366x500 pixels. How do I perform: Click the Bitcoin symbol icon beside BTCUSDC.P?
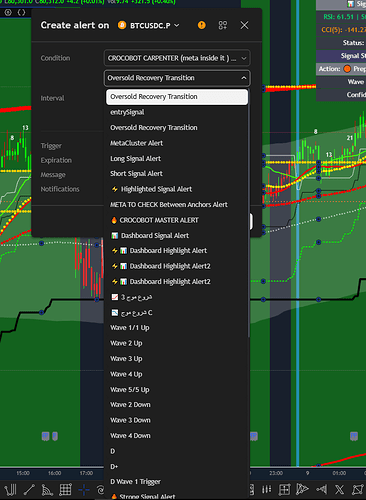(x=122, y=25)
